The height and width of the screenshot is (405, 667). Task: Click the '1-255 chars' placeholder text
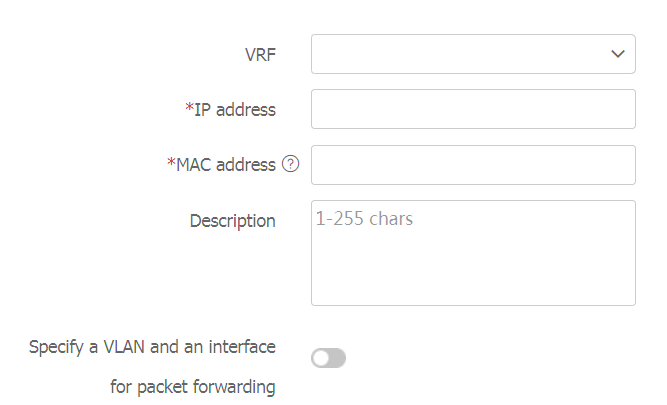tap(364, 219)
